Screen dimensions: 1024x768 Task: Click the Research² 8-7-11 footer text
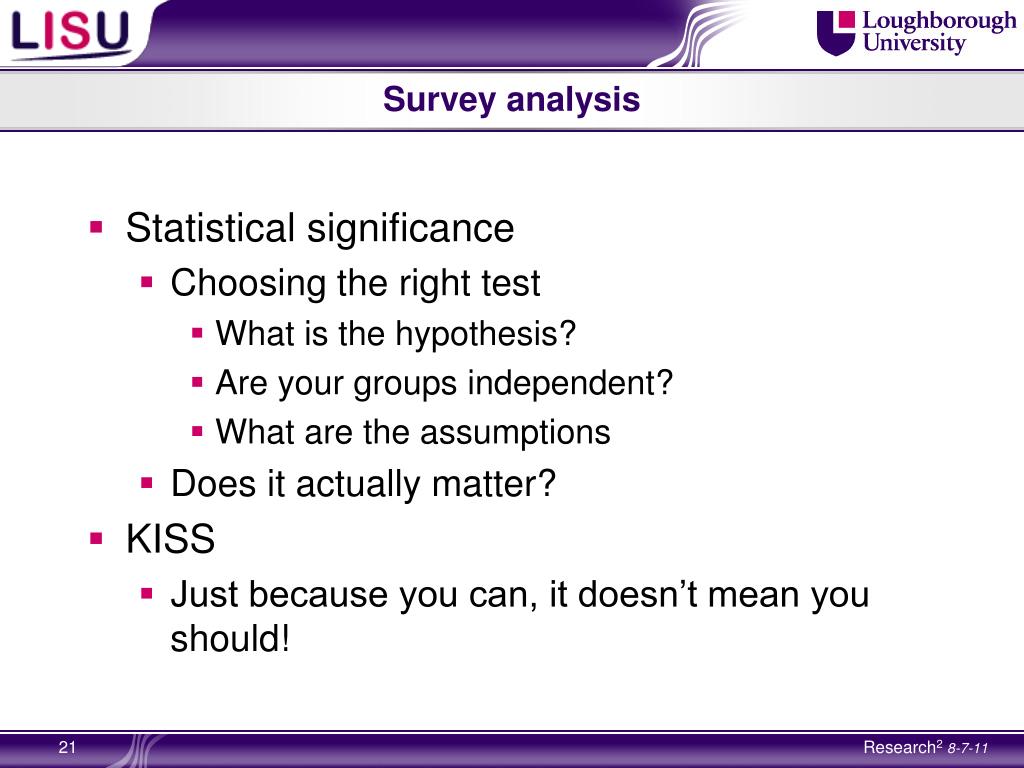925,747
